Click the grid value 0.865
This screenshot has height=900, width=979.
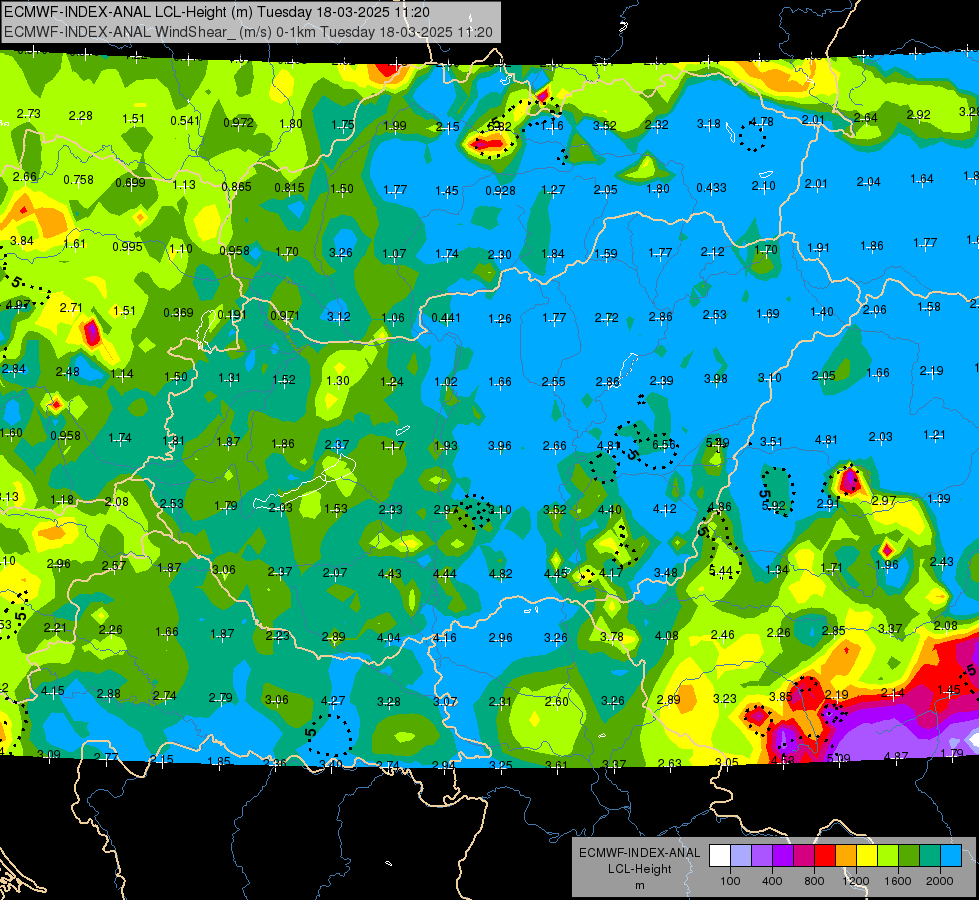coord(237,187)
